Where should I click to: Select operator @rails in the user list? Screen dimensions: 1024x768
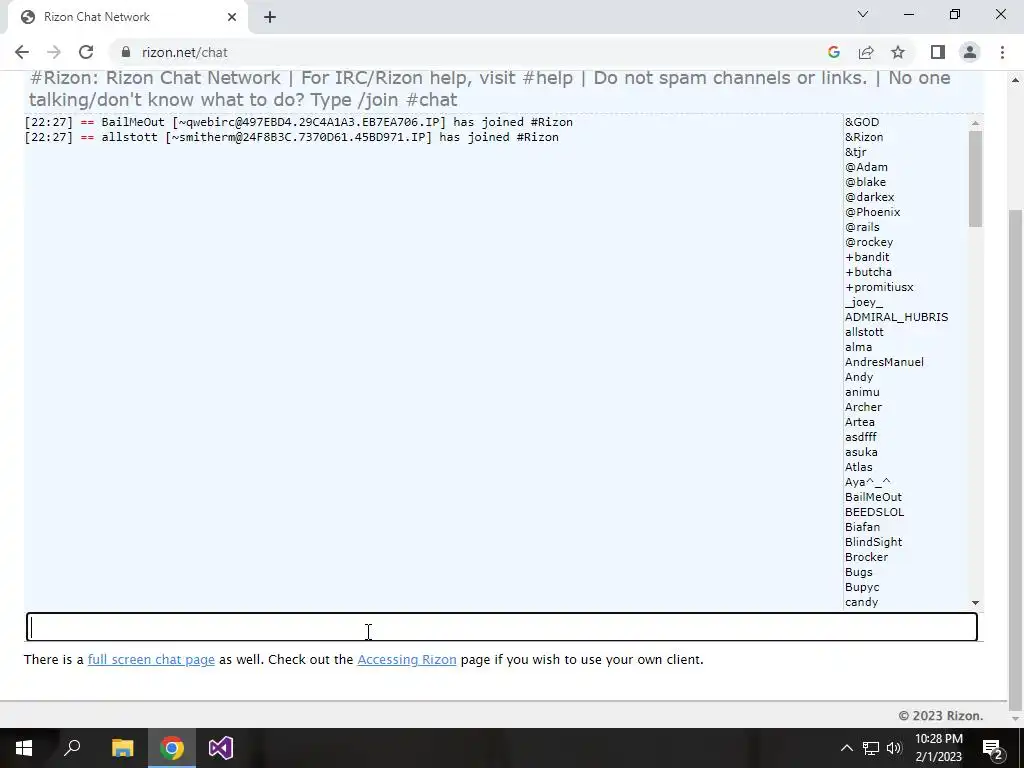(862, 227)
